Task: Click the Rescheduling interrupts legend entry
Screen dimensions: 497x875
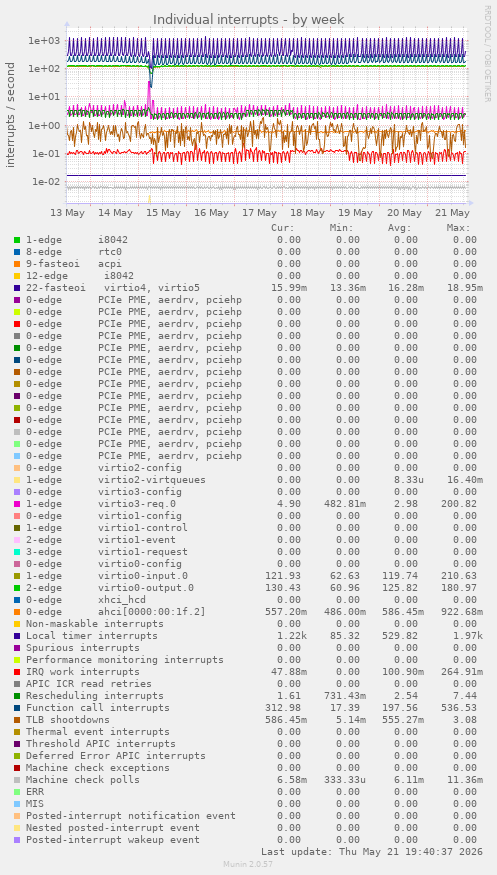Action: click(95, 696)
